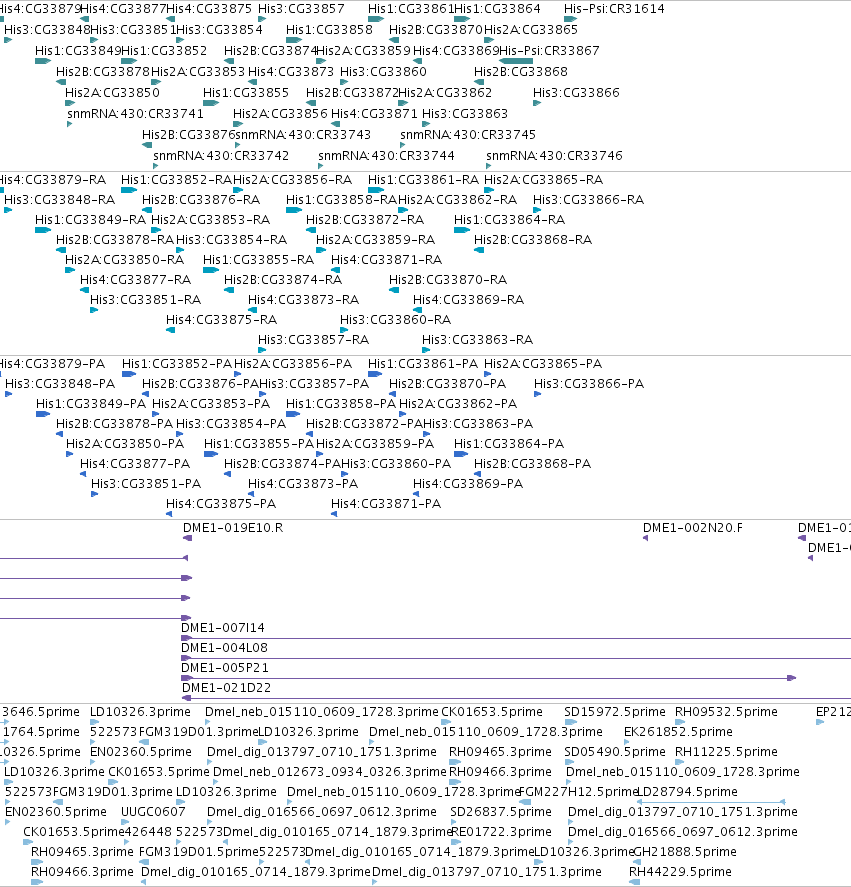This screenshot has height=887, width=851.
Task: Click transcript His3:CG33851-RA label
Action: tap(146, 300)
